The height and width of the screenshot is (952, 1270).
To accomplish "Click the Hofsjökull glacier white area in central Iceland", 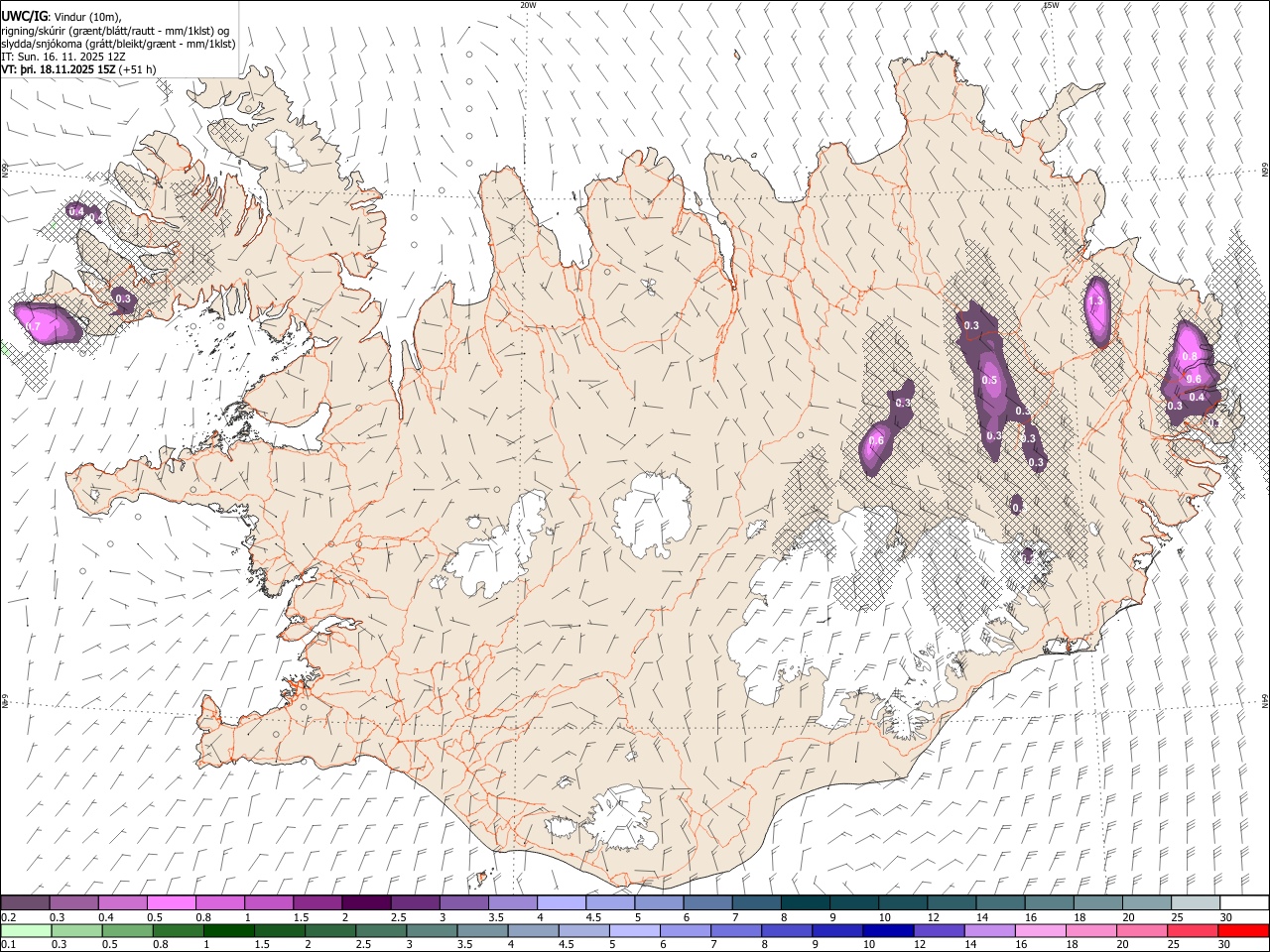I will coord(653,514).
